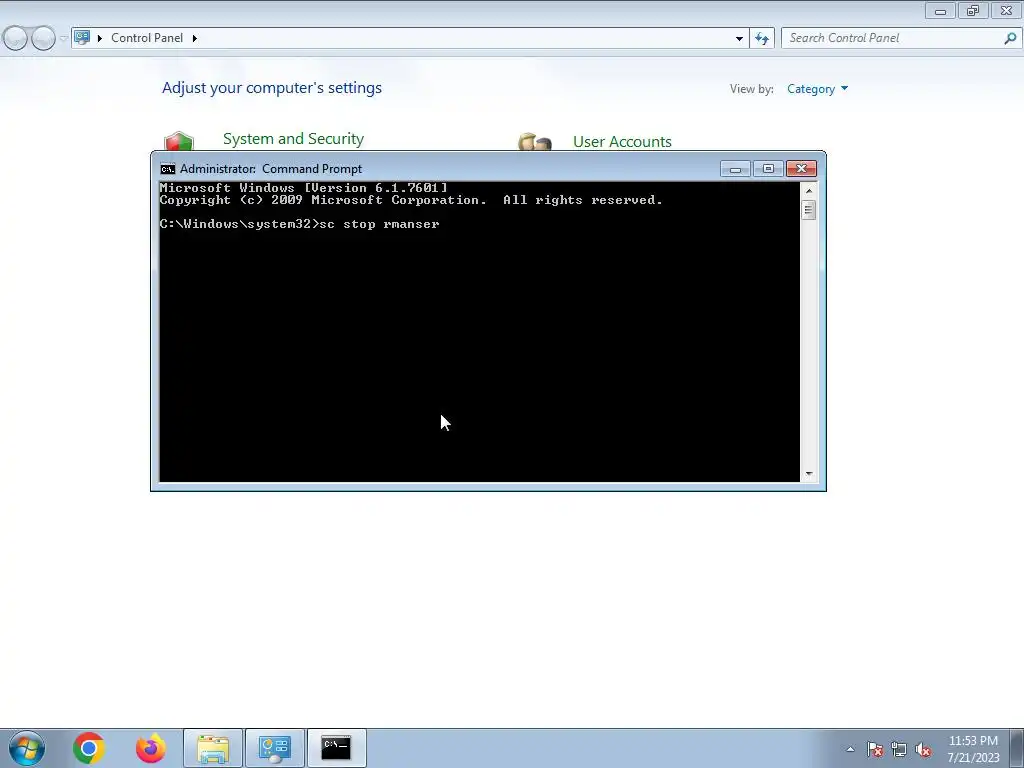Minimize the Command Prompt window

(x=735, y=169)
